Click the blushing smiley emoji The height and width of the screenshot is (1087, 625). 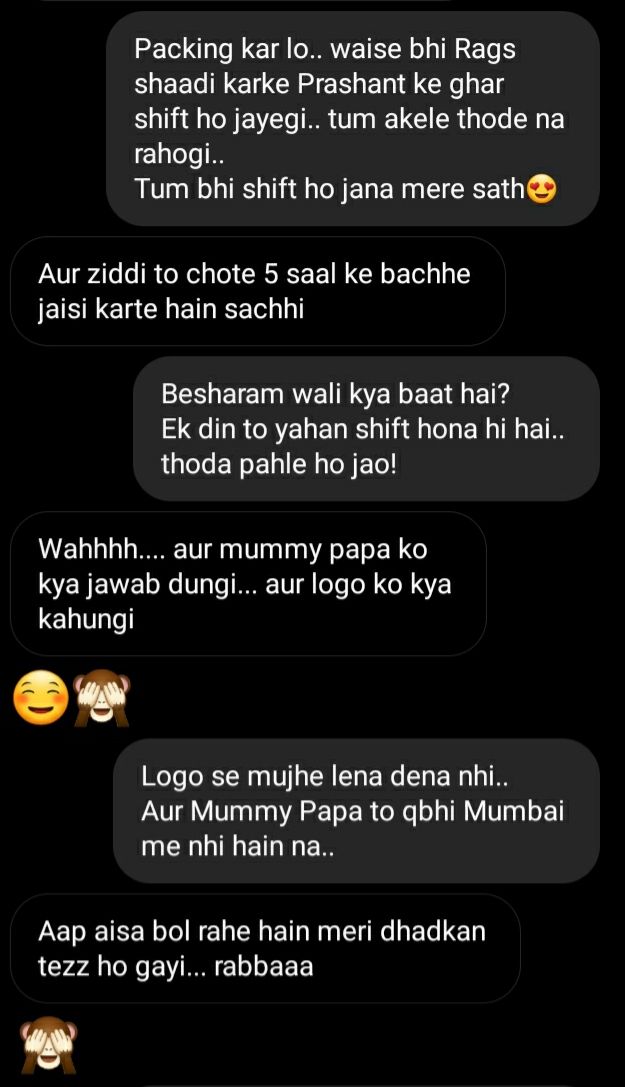(x=42, y=699)
